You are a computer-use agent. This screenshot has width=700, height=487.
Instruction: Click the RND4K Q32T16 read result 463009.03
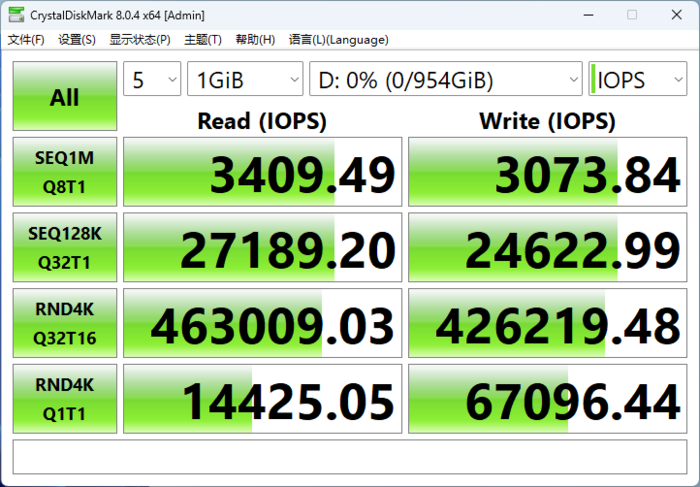coord(262,323)
